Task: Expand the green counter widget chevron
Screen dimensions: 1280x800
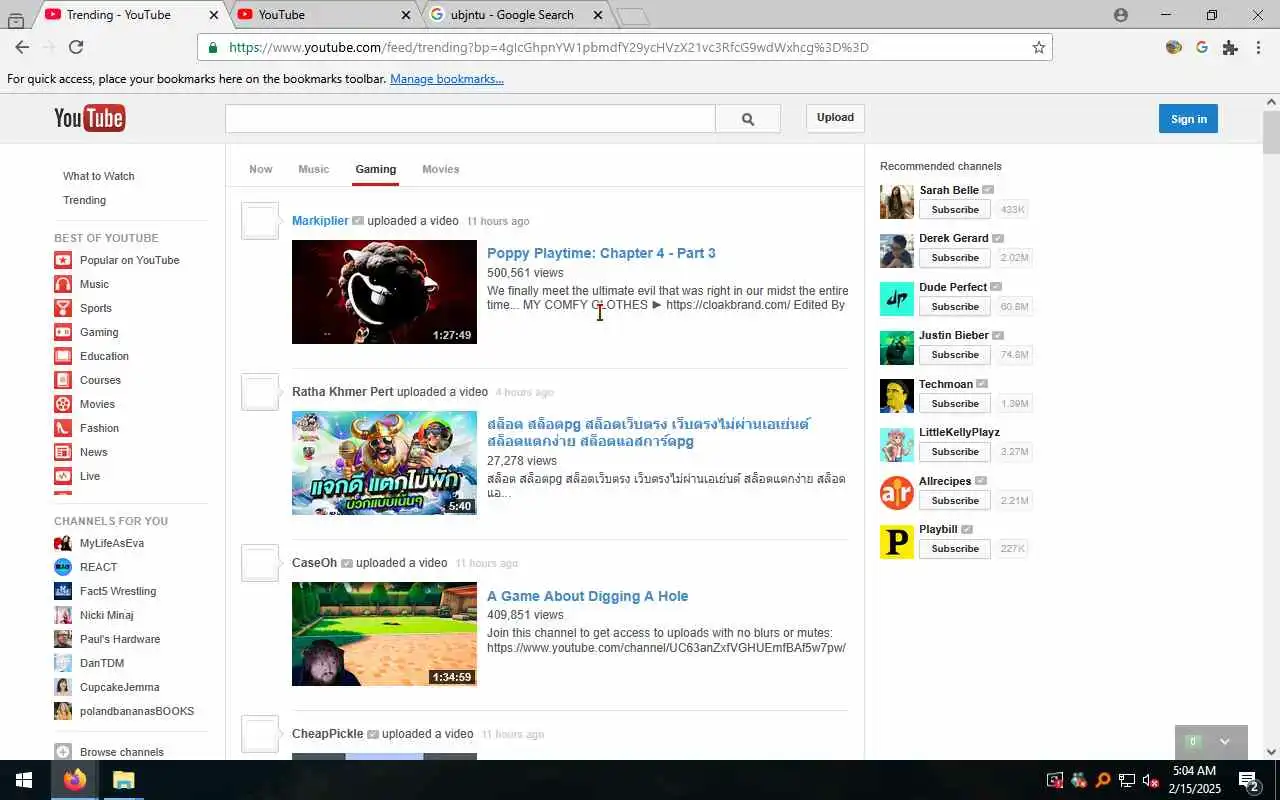Action: pyautogui.click(x=1224, y=742)
